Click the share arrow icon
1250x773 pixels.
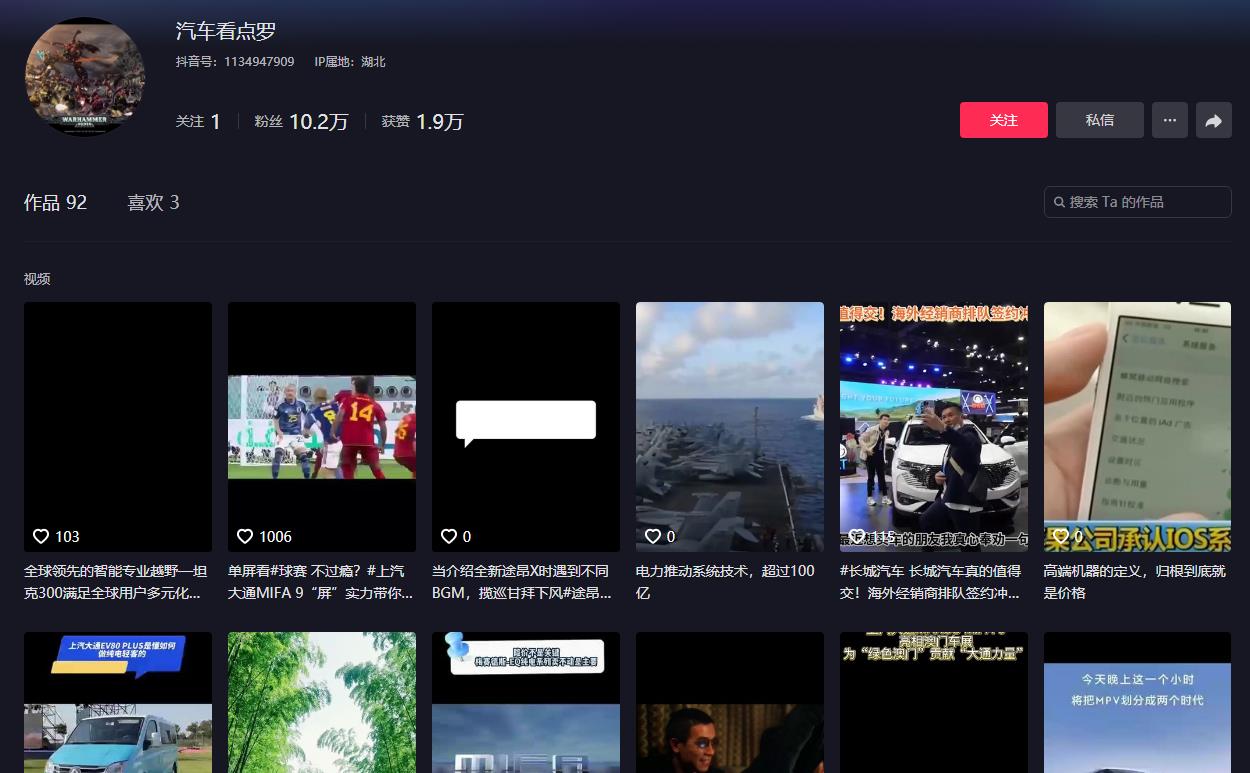(x=1214, y=120)
